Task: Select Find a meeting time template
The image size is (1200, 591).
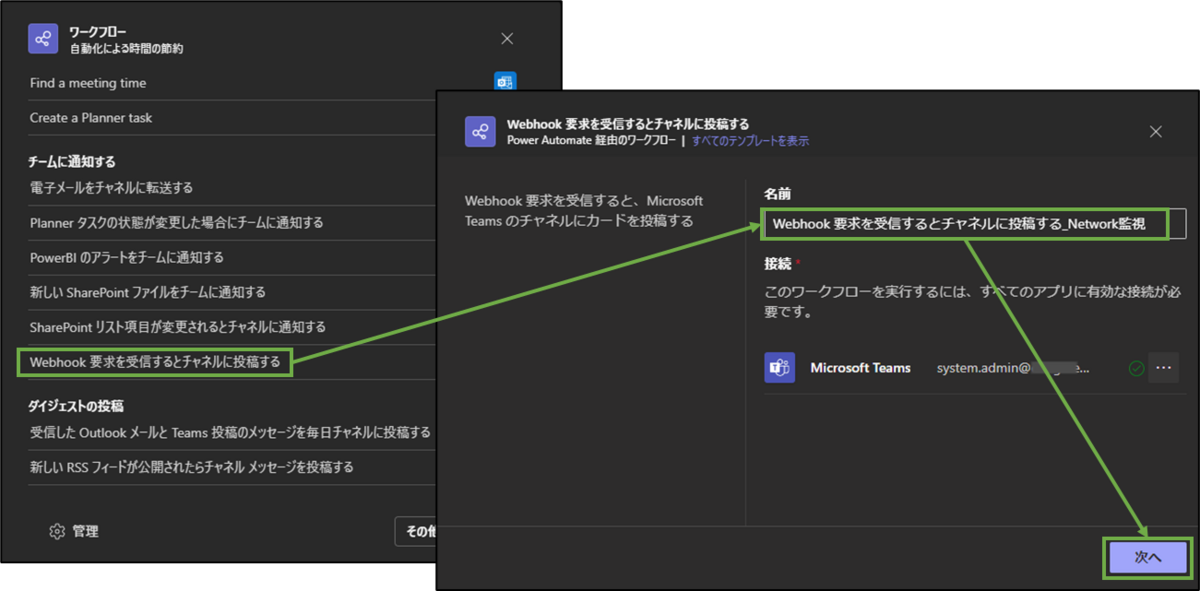Action: click(x=88, y=83)
